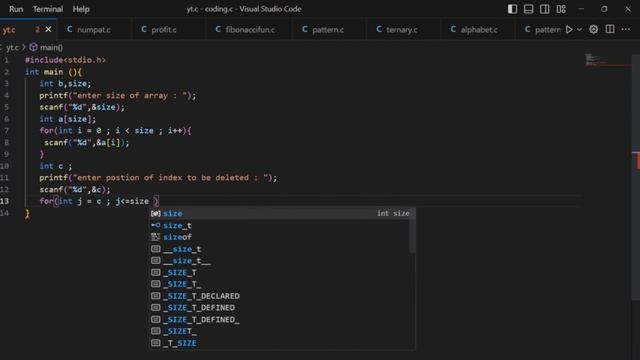Click the 'scanf("%d",&a[i]);' line
This screenshot has height=360, width=640.
tap(87, 142)
